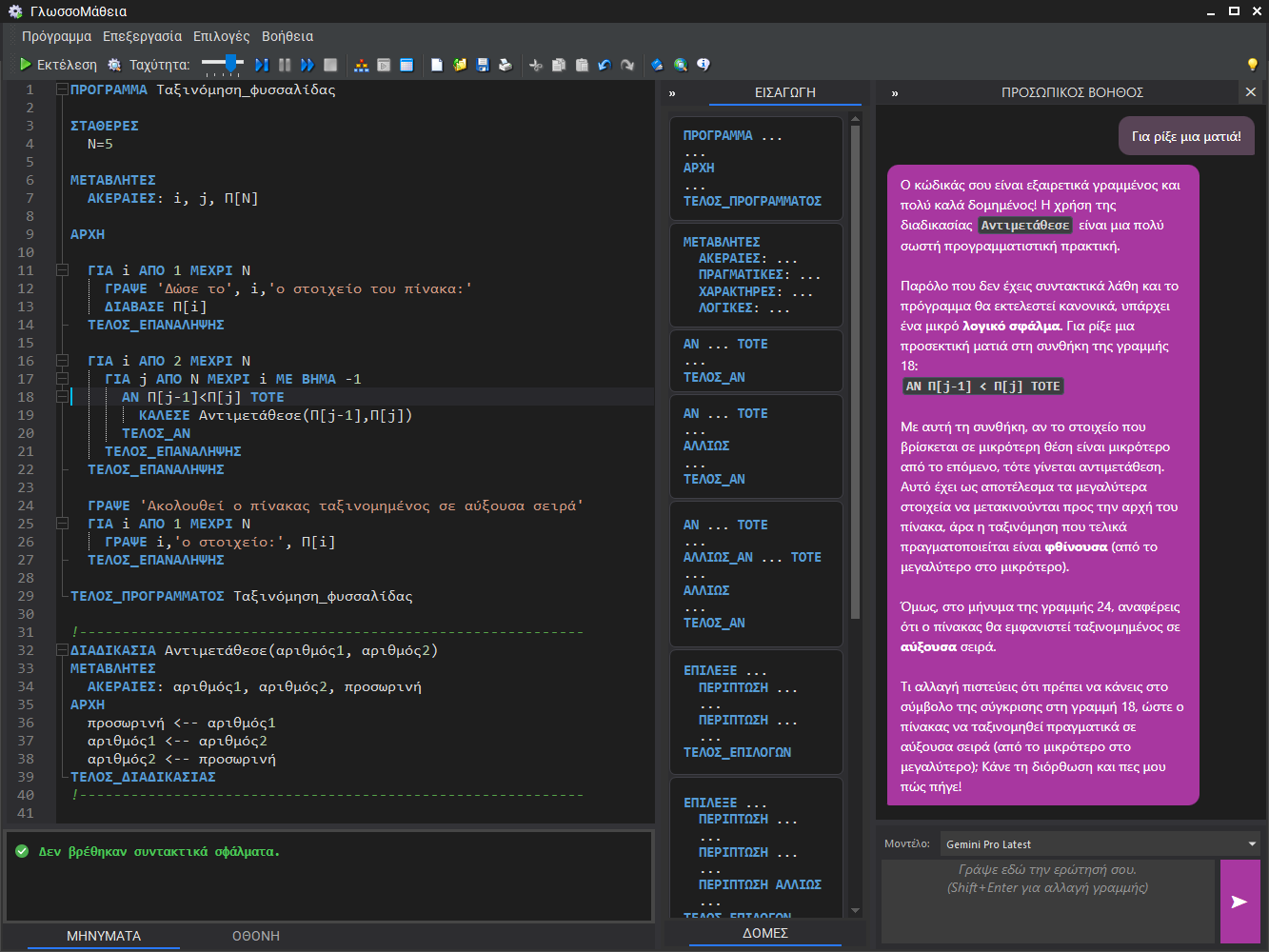Screen dimensions: 1269x952
Task: Click the gear icon next to Ταχύτητα
Action: (x=115, y=65)
